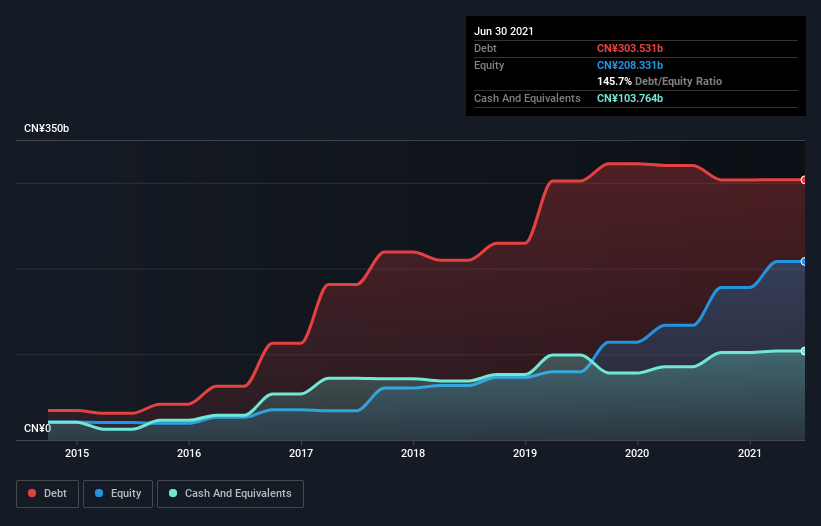Click the 2017 x-axis label
The height and width of the screenshot is (526, 821).
[x=301, y=453]
